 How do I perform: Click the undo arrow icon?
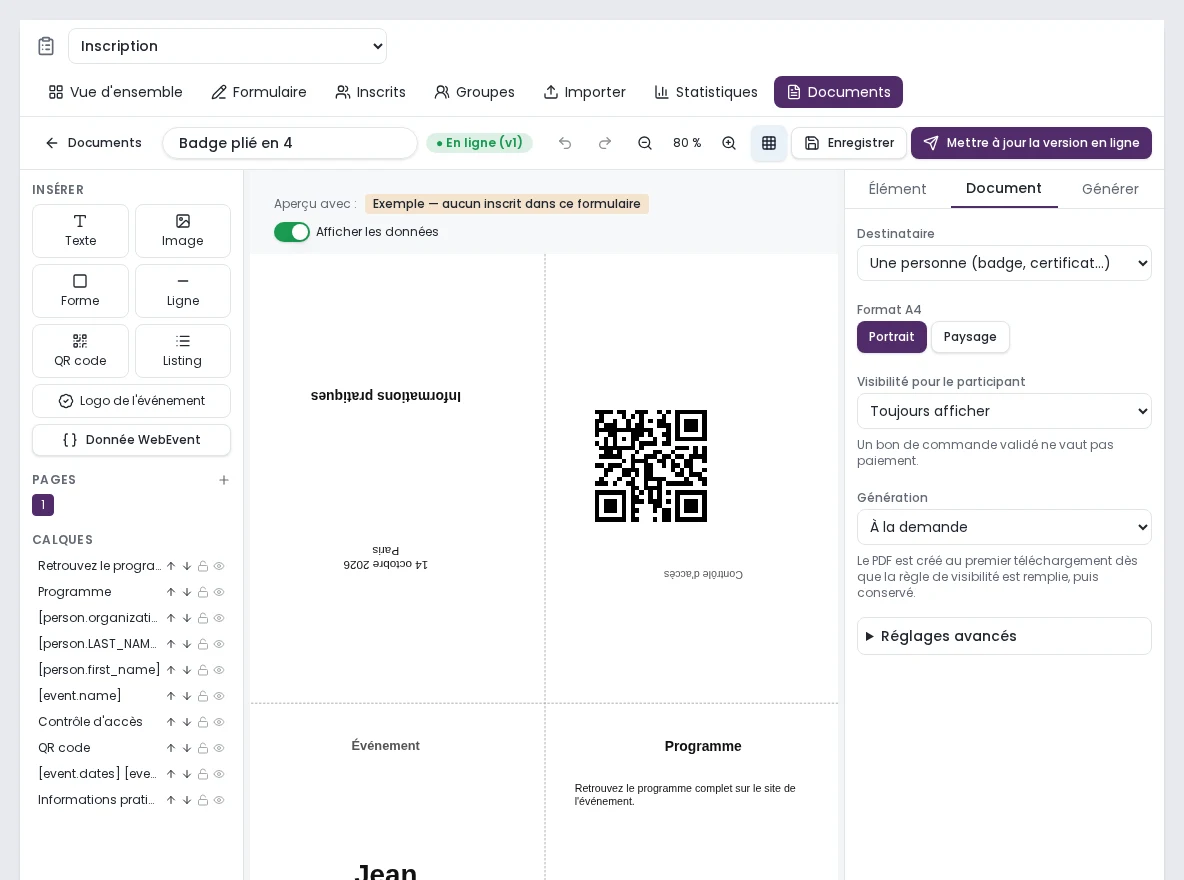point(565,143)
